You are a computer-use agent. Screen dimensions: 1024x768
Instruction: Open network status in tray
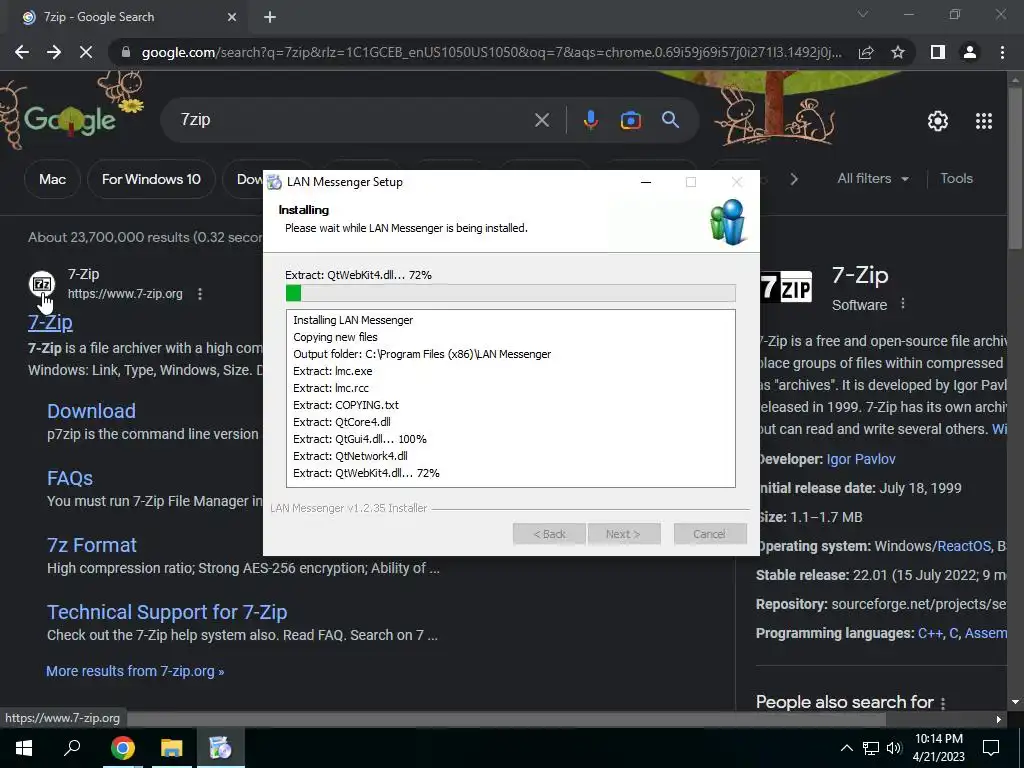click(871, 748)
